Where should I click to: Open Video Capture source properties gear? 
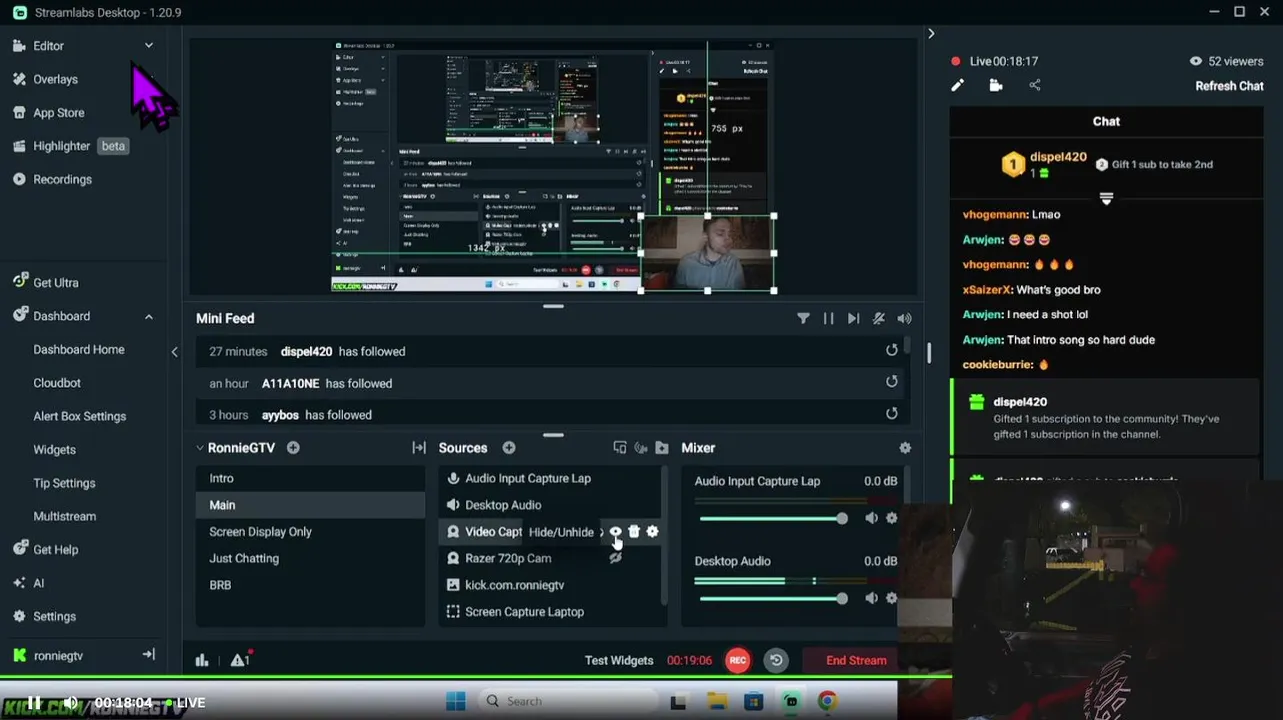(653, 532)
